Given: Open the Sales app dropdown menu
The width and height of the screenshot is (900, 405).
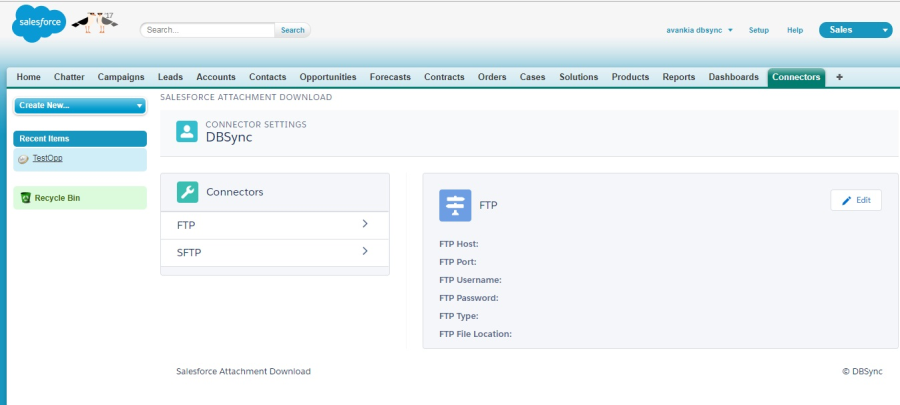Looking at the screenshot, I should (x=855, y=30).
